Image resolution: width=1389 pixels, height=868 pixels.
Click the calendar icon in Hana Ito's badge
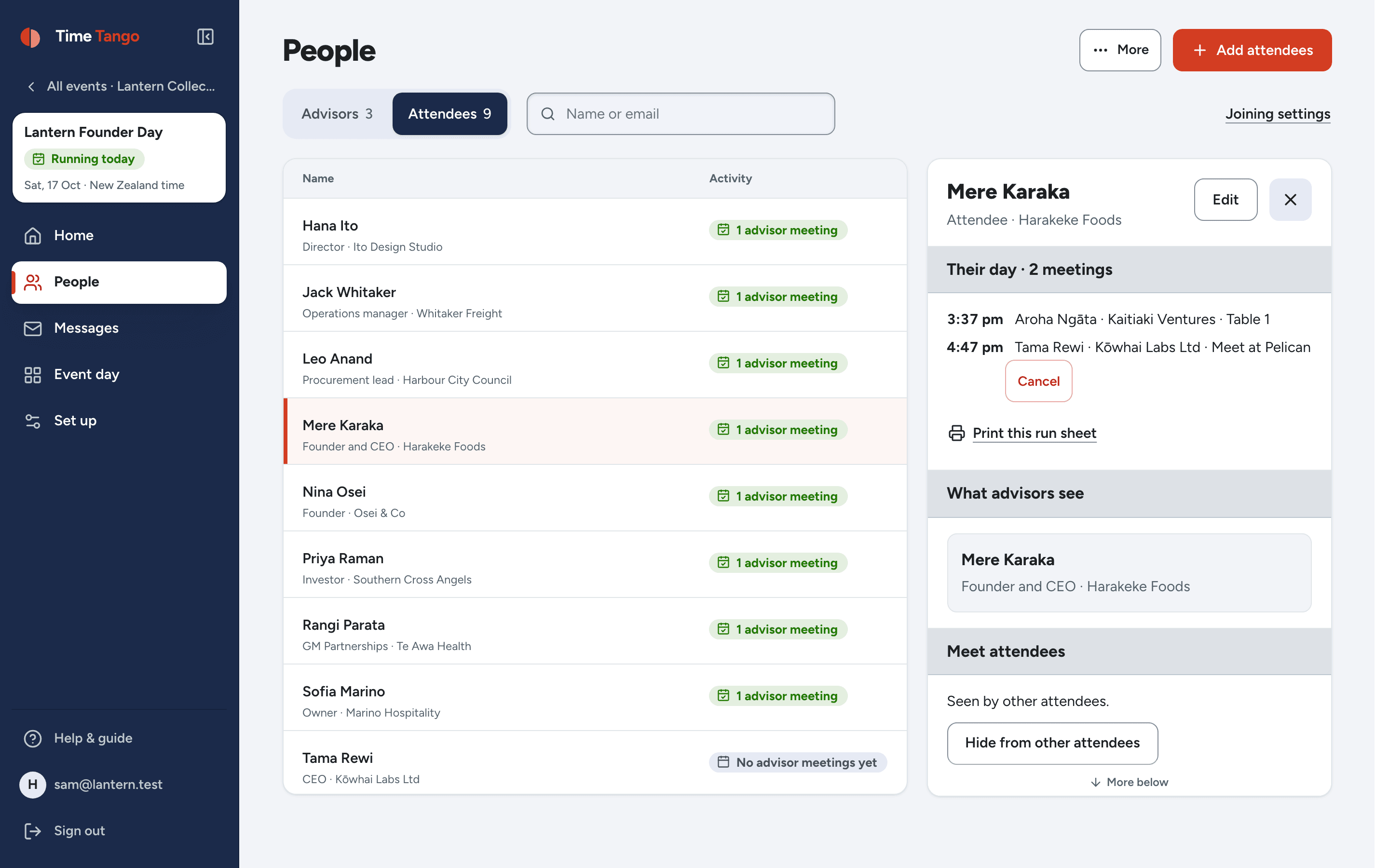click(x=723, y=230)
